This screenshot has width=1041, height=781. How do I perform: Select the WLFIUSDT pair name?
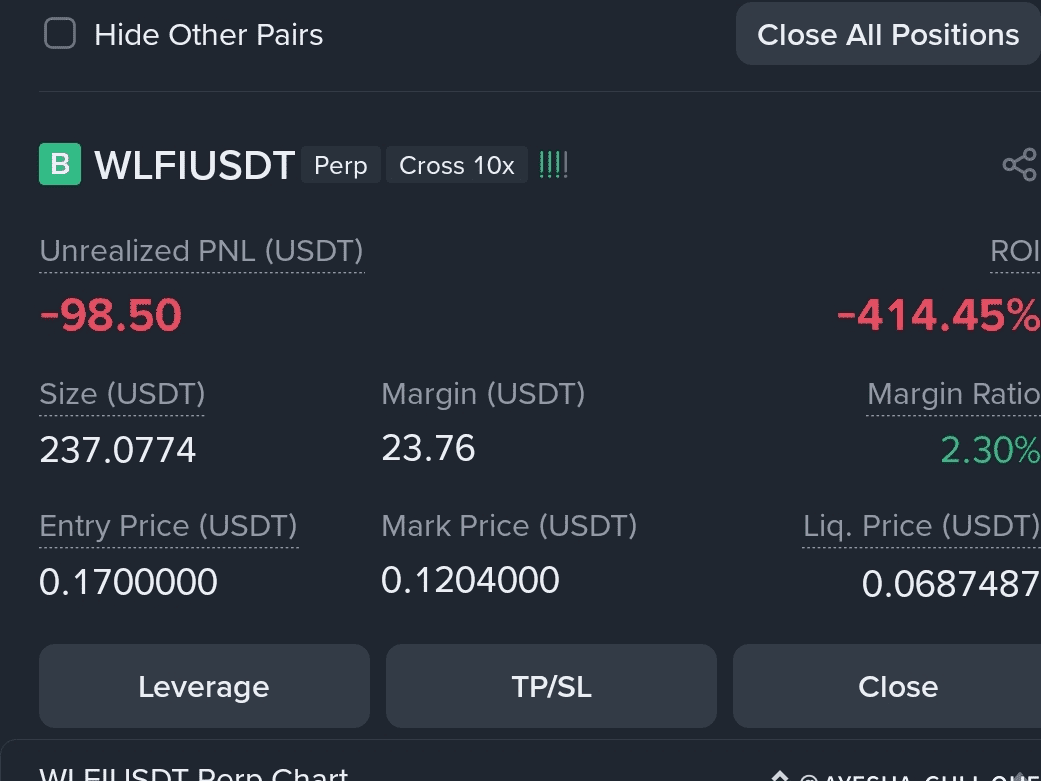[194, 165]
